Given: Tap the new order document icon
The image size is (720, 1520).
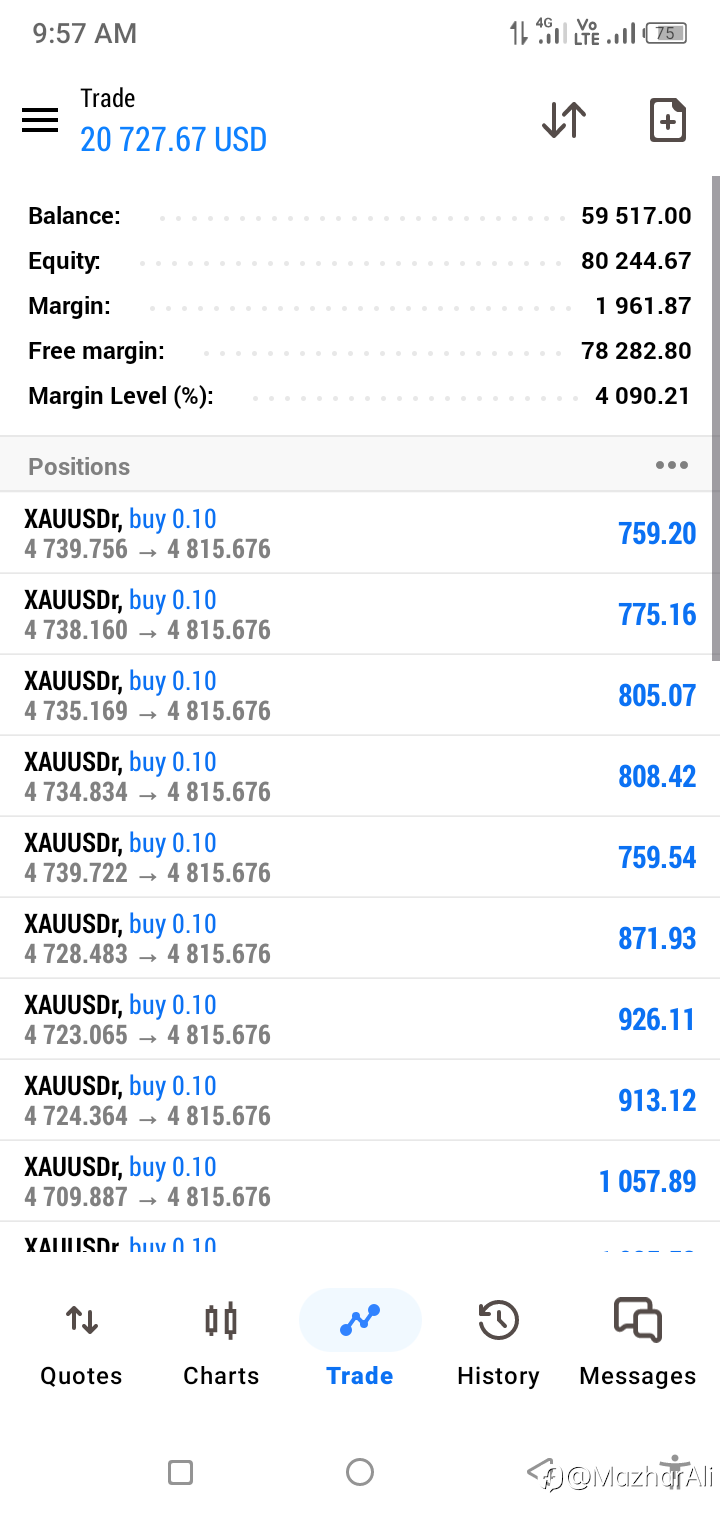Looking at the screenshot, I should 667,120.
